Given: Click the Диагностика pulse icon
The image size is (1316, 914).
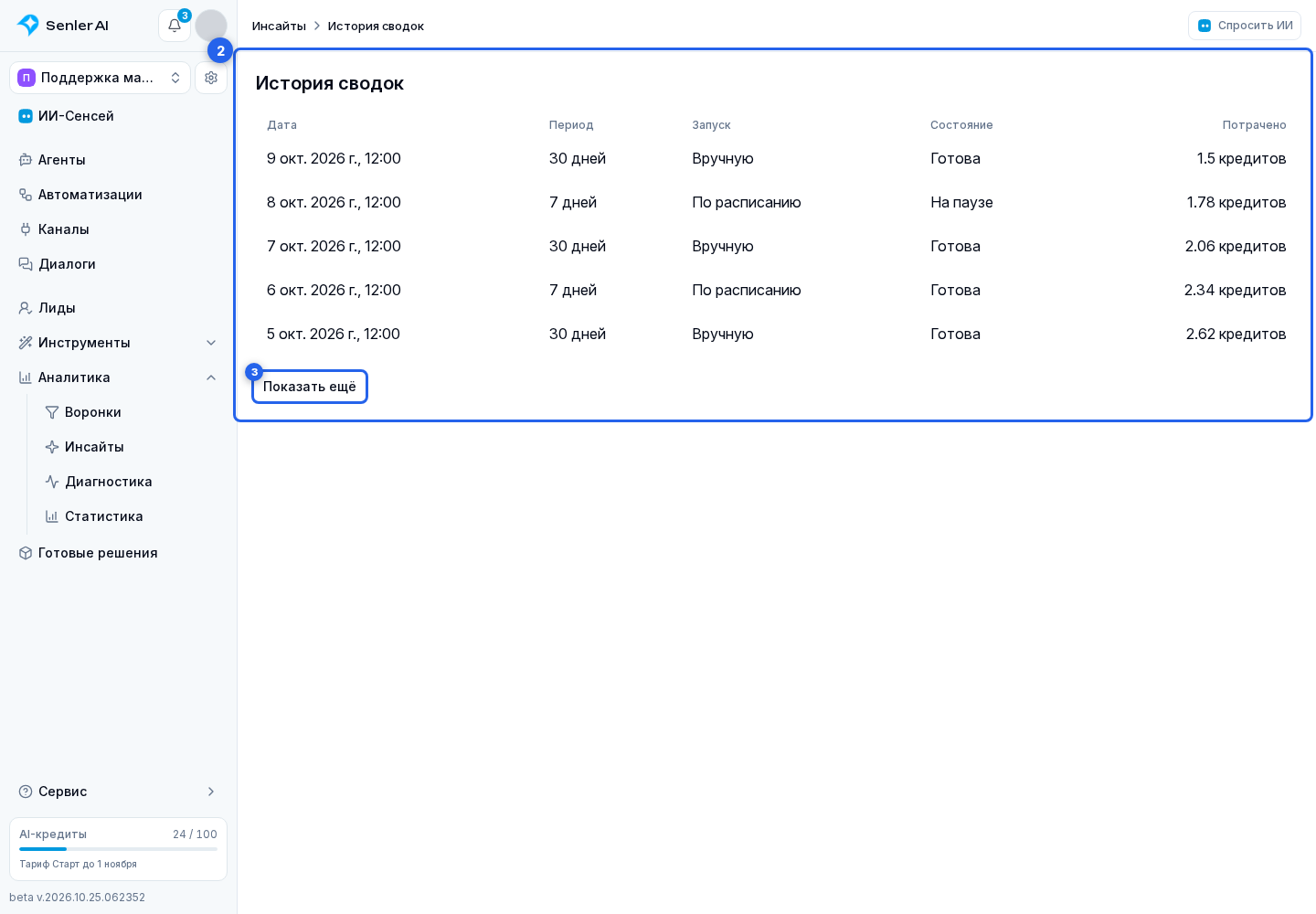Looking at the screenshot, I should [x=52, y=482].
